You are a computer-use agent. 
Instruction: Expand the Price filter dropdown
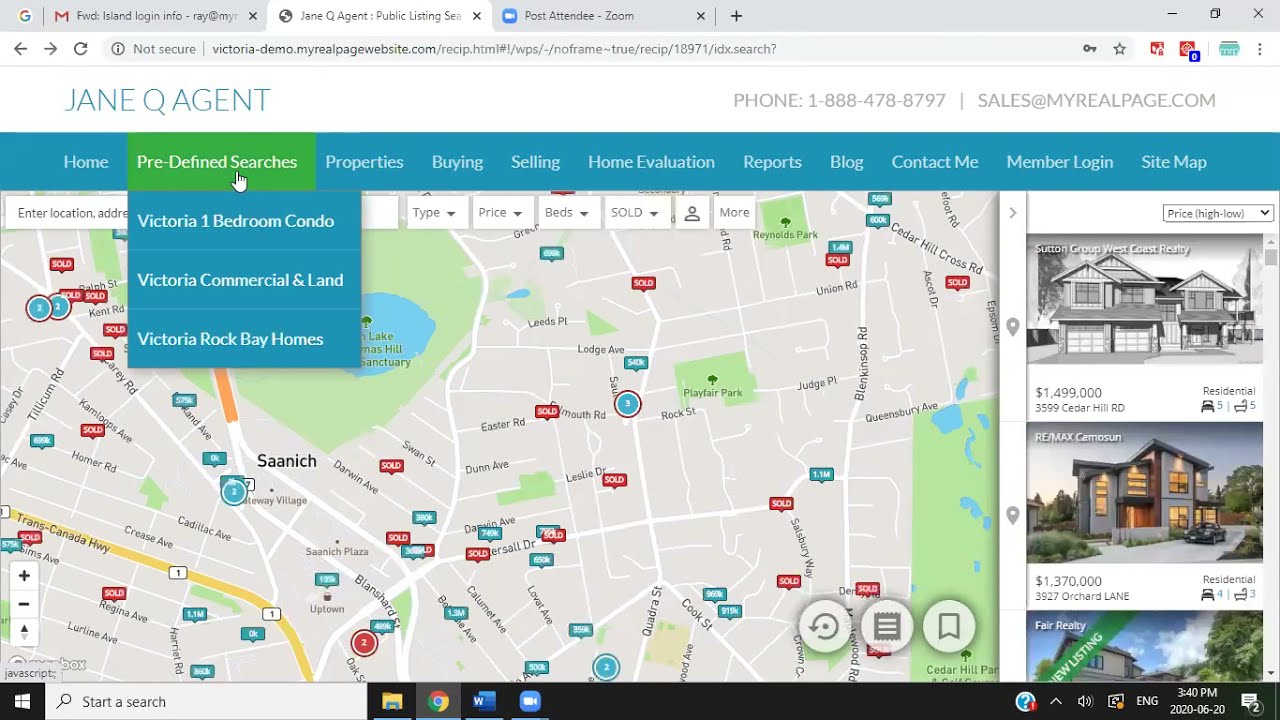[x=500, y=213]
